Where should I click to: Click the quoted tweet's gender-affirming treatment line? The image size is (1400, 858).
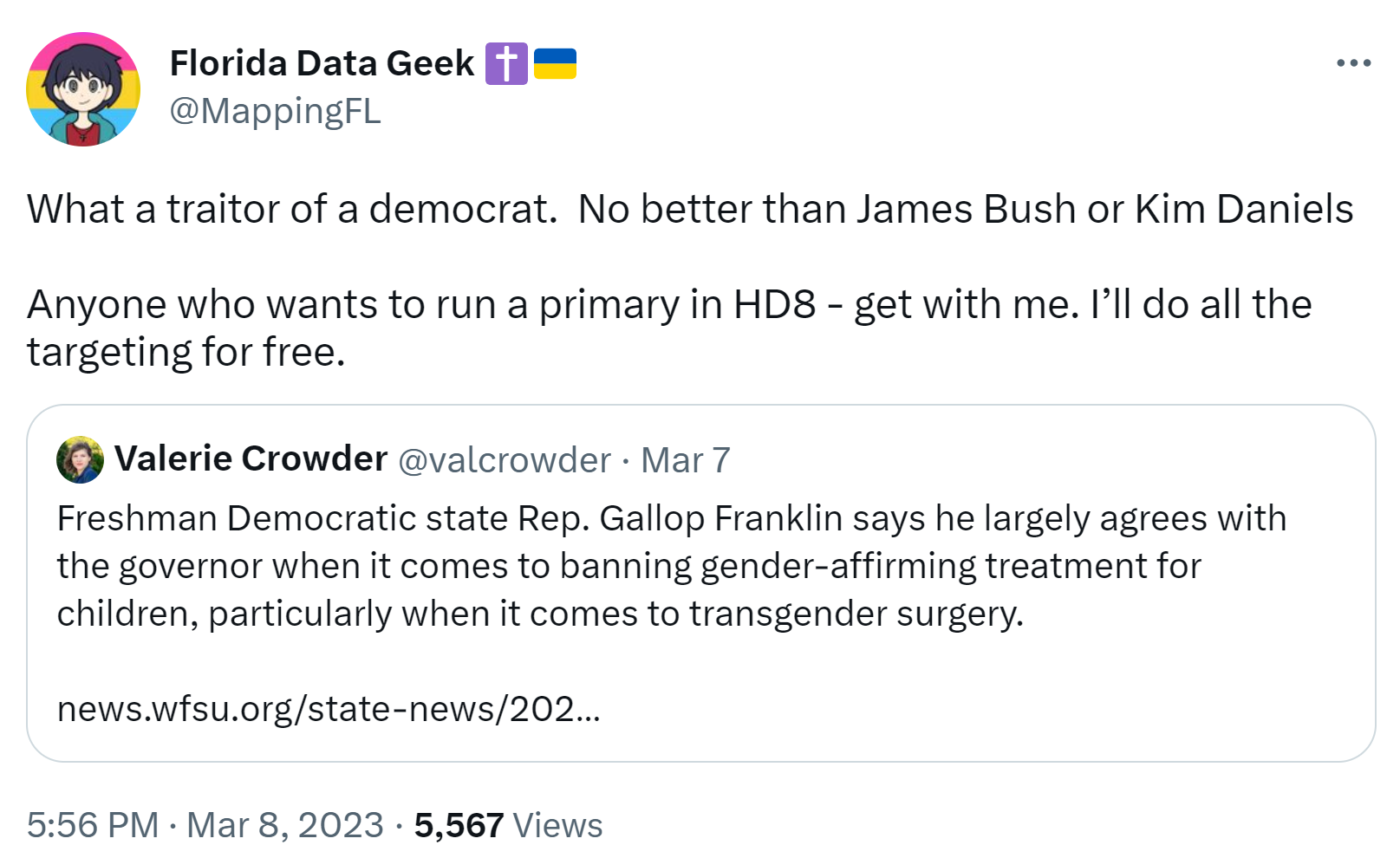(629, 566)
